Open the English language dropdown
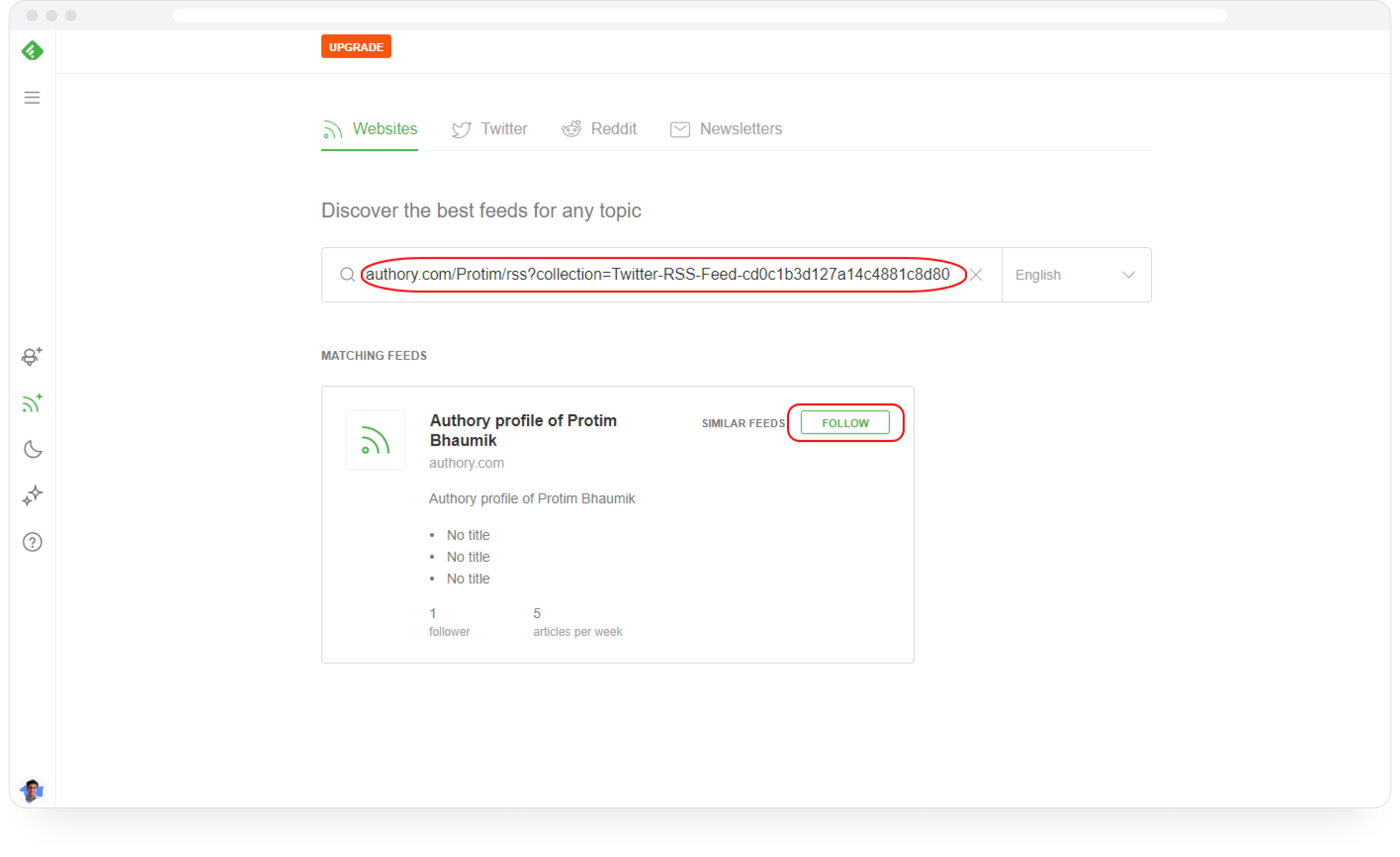 tap(1076, 275)
